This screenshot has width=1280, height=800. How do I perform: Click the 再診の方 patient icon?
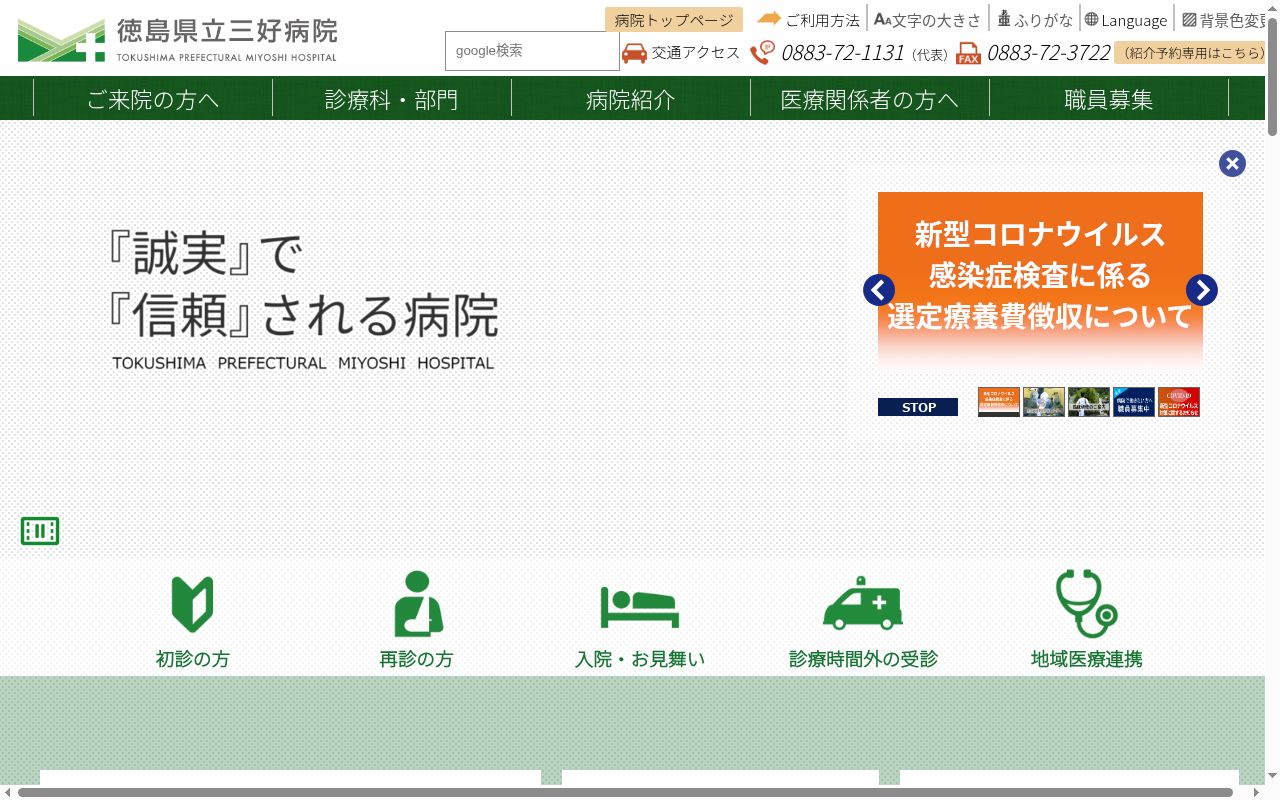417,604
